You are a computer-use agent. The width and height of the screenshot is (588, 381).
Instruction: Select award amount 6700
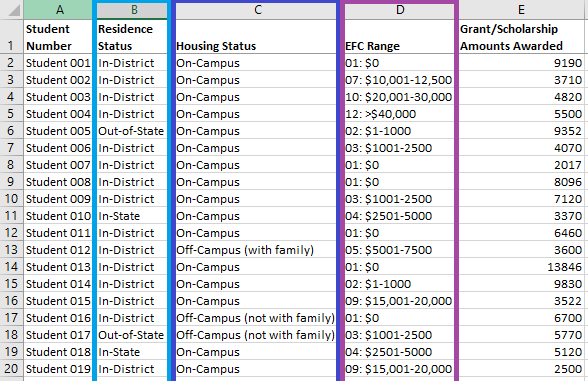[x=521, y=318]
